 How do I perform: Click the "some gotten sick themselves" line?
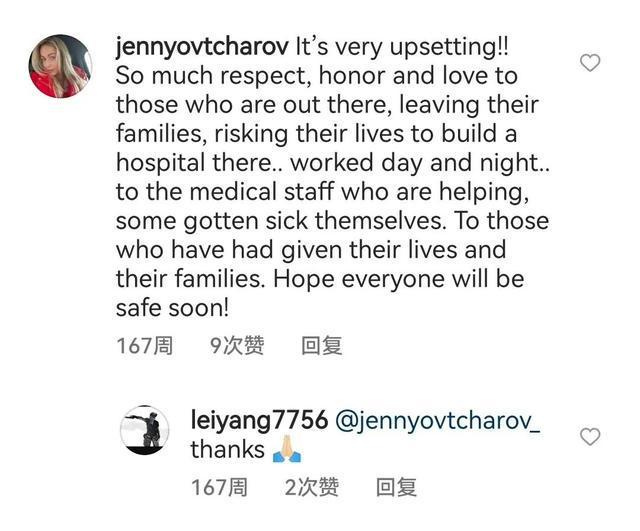[279, 221]
